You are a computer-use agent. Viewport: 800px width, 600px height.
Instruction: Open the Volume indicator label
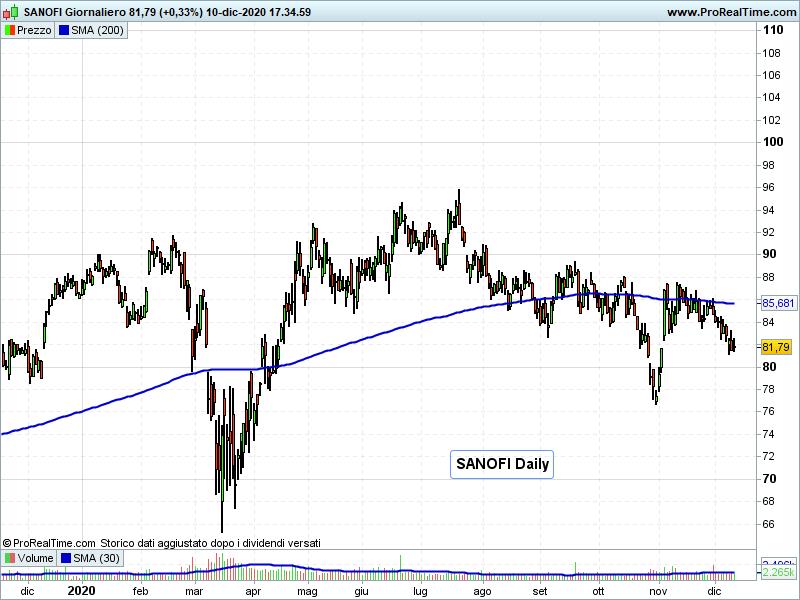[x=35, y=558]
